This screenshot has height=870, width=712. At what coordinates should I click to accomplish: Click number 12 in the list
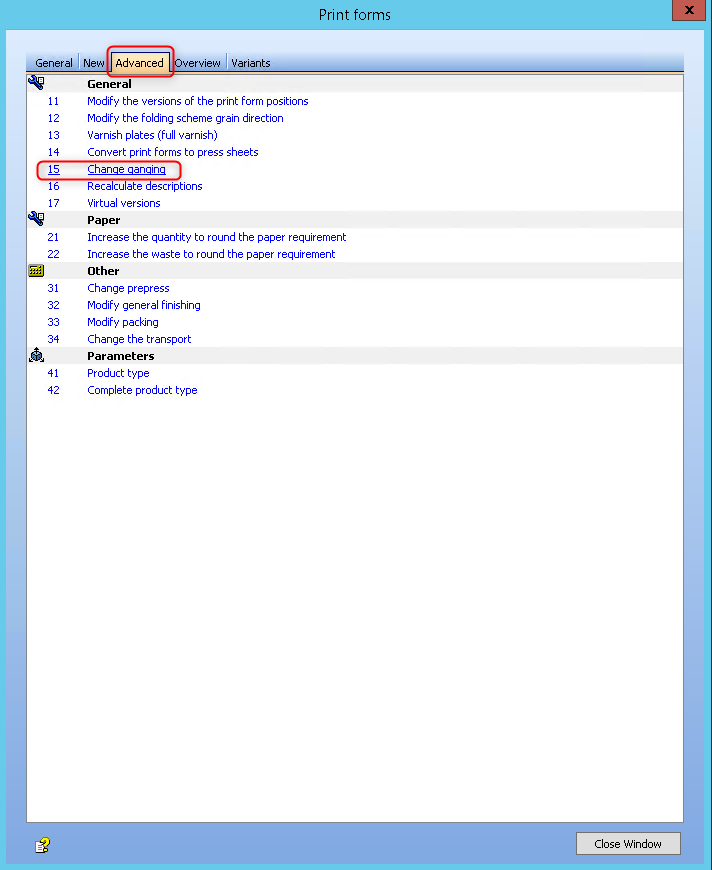(x=53, y=118)
